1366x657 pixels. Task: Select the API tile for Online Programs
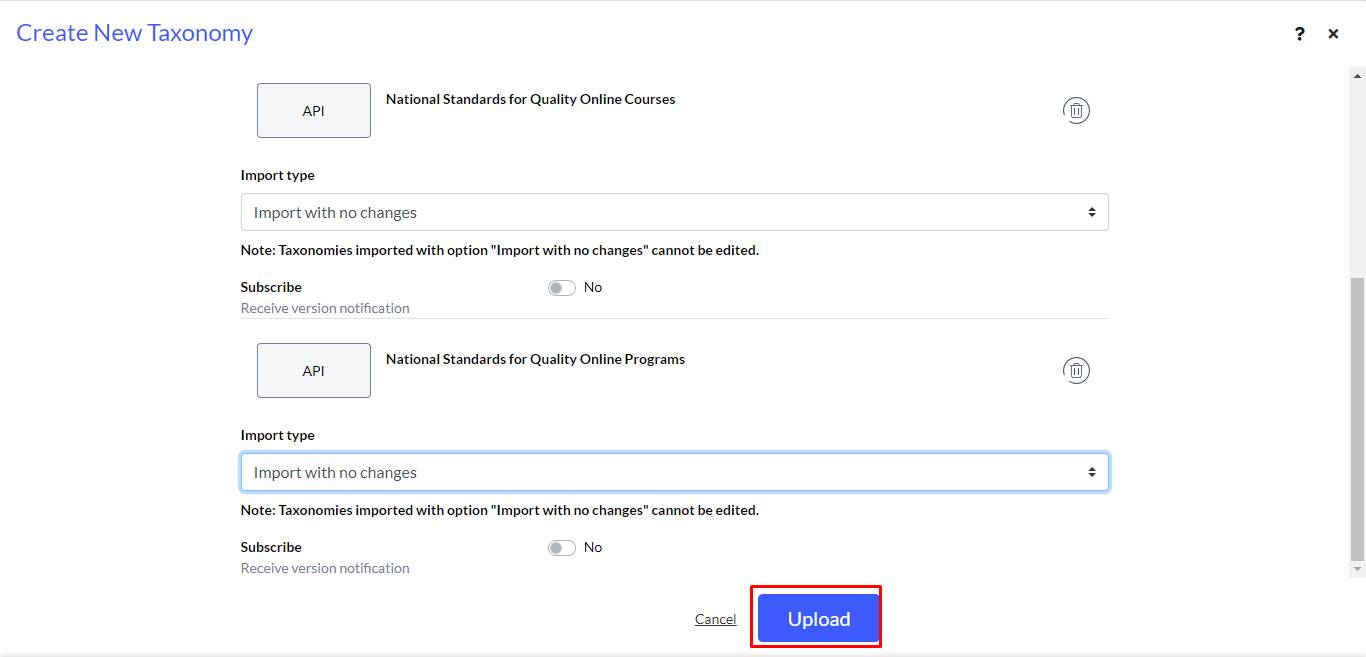[314, 370]
